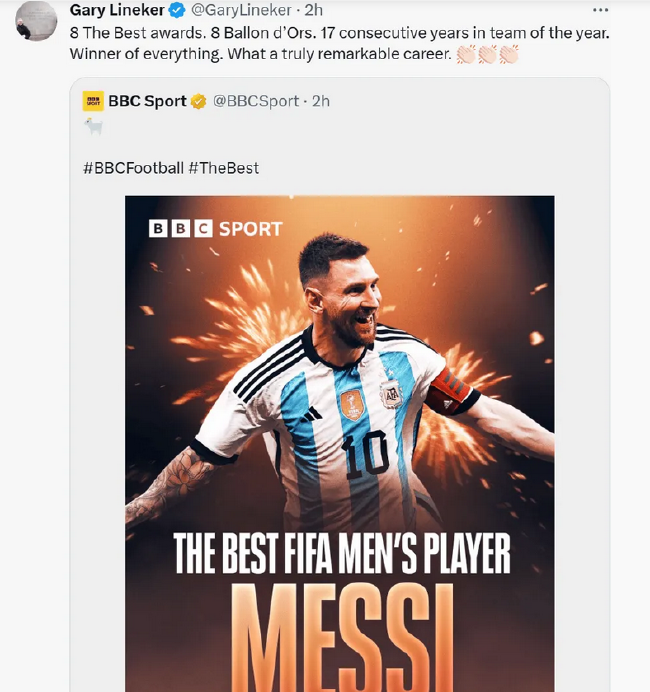
Task: Open the 2h timestamp on Gary Lineker's tweet
Action: (x=313, y=10)
